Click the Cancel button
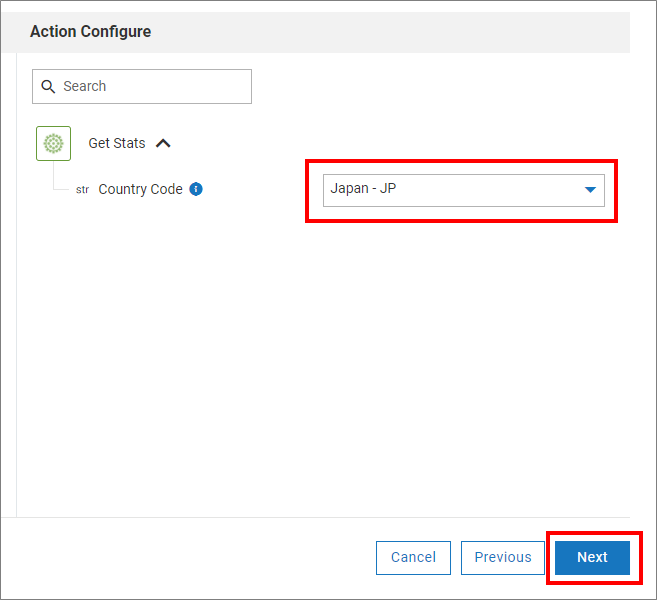 413,557
